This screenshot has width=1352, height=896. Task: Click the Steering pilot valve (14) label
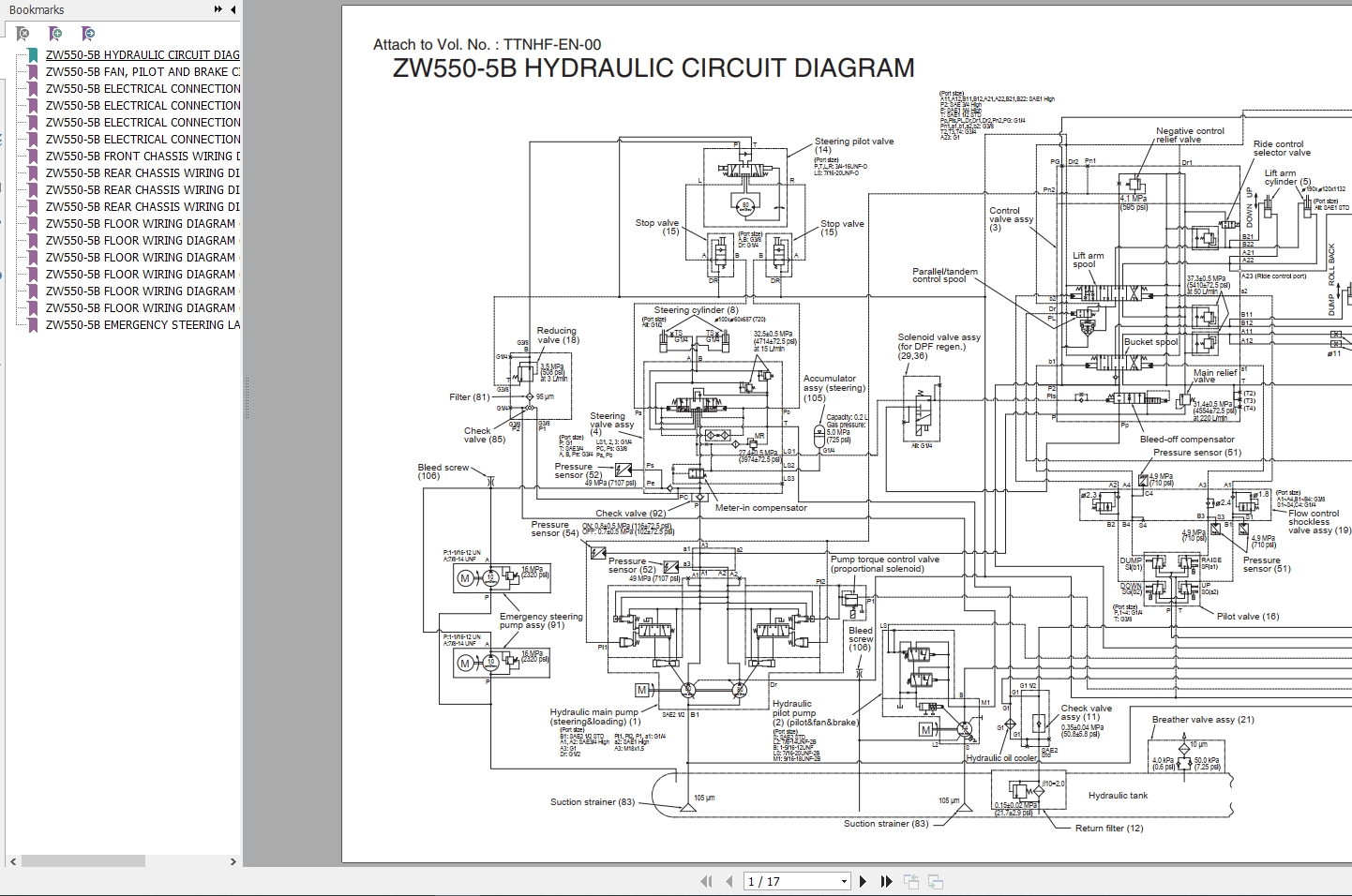[x=854, y=145]
